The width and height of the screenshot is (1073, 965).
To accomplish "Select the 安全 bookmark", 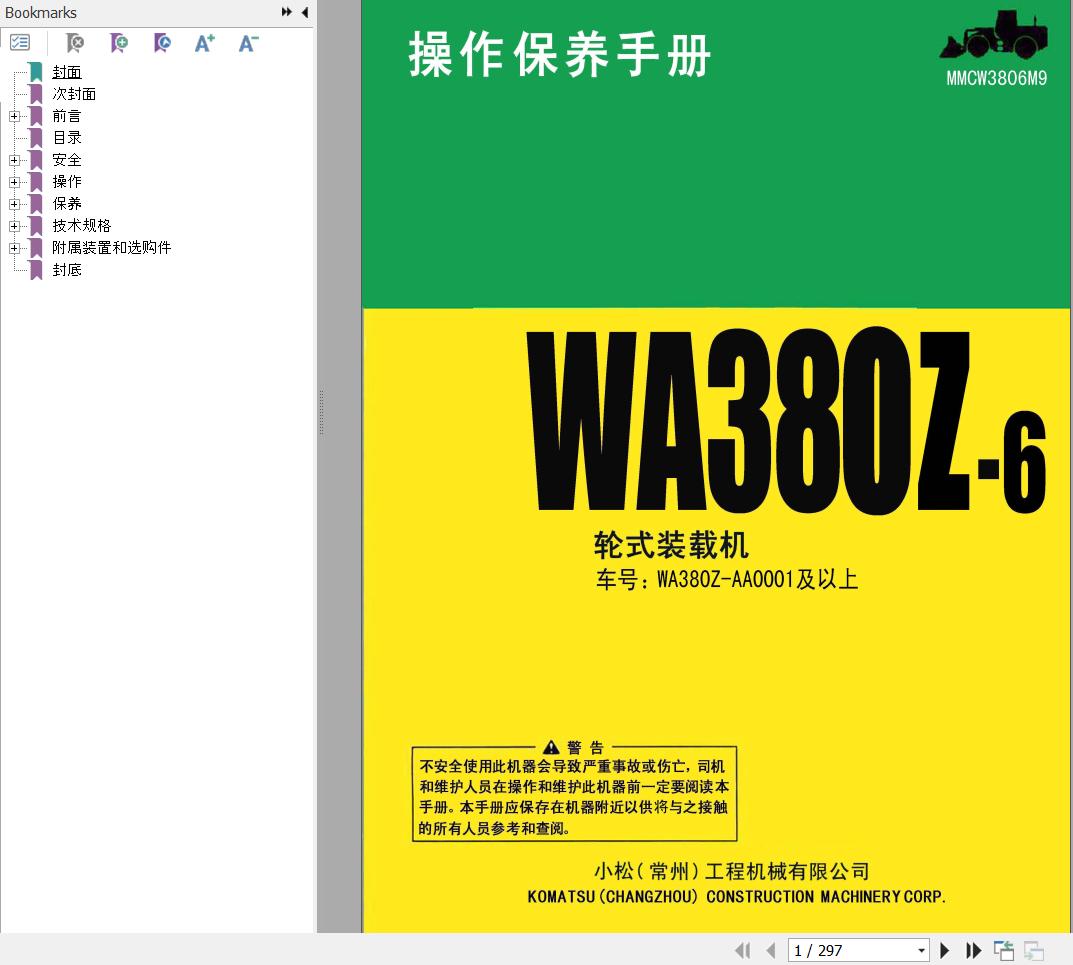I will click(67, 159).
